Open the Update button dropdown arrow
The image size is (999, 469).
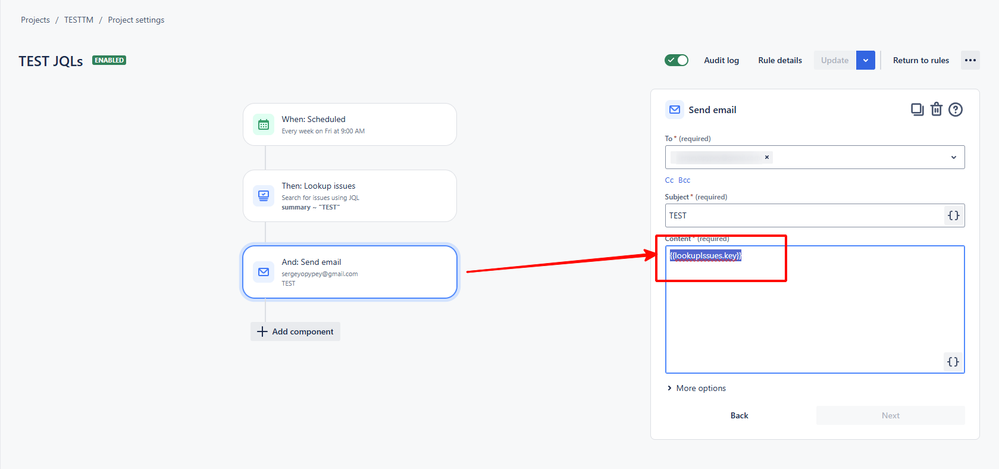pos(865,61)
